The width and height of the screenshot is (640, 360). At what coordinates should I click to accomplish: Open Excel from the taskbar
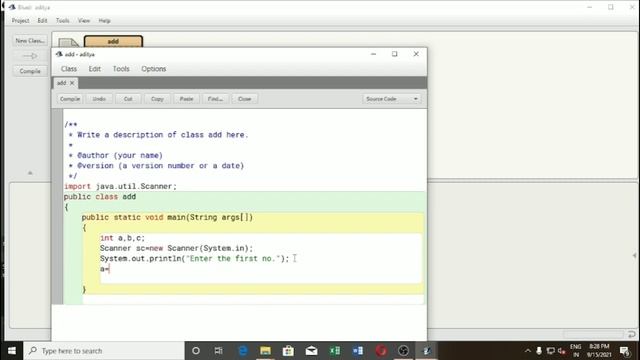point(335,351)
